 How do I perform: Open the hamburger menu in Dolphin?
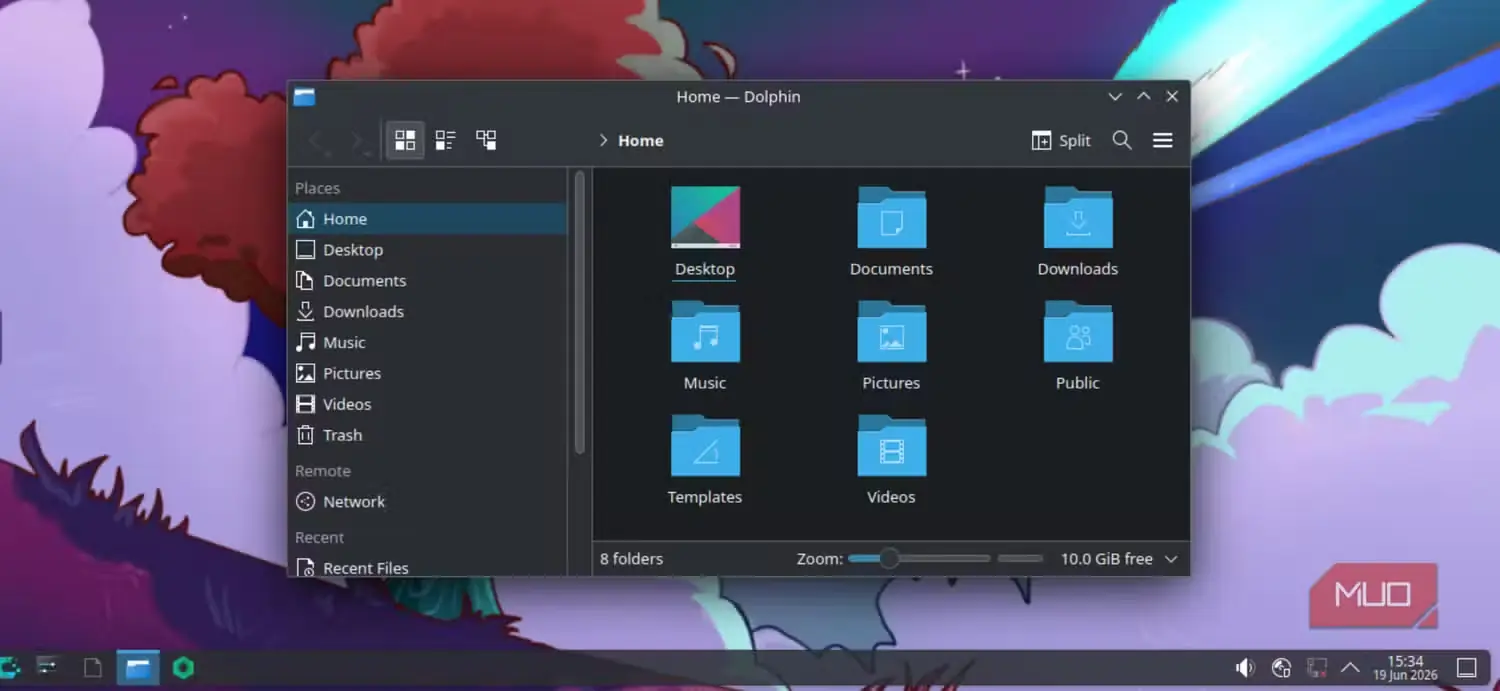(x=1163, y=141)
